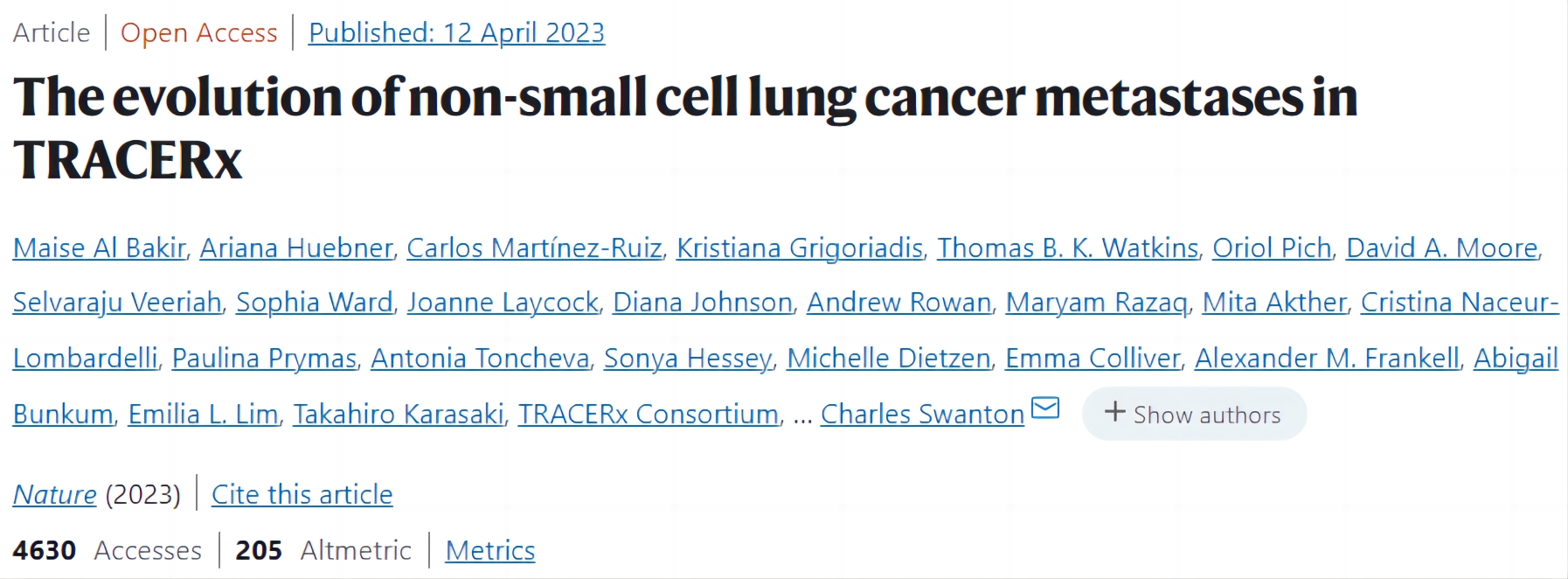Select author Sophia Ward
Image resolution: width=1568 pixels, height=579 pixels.
(314, 303)
